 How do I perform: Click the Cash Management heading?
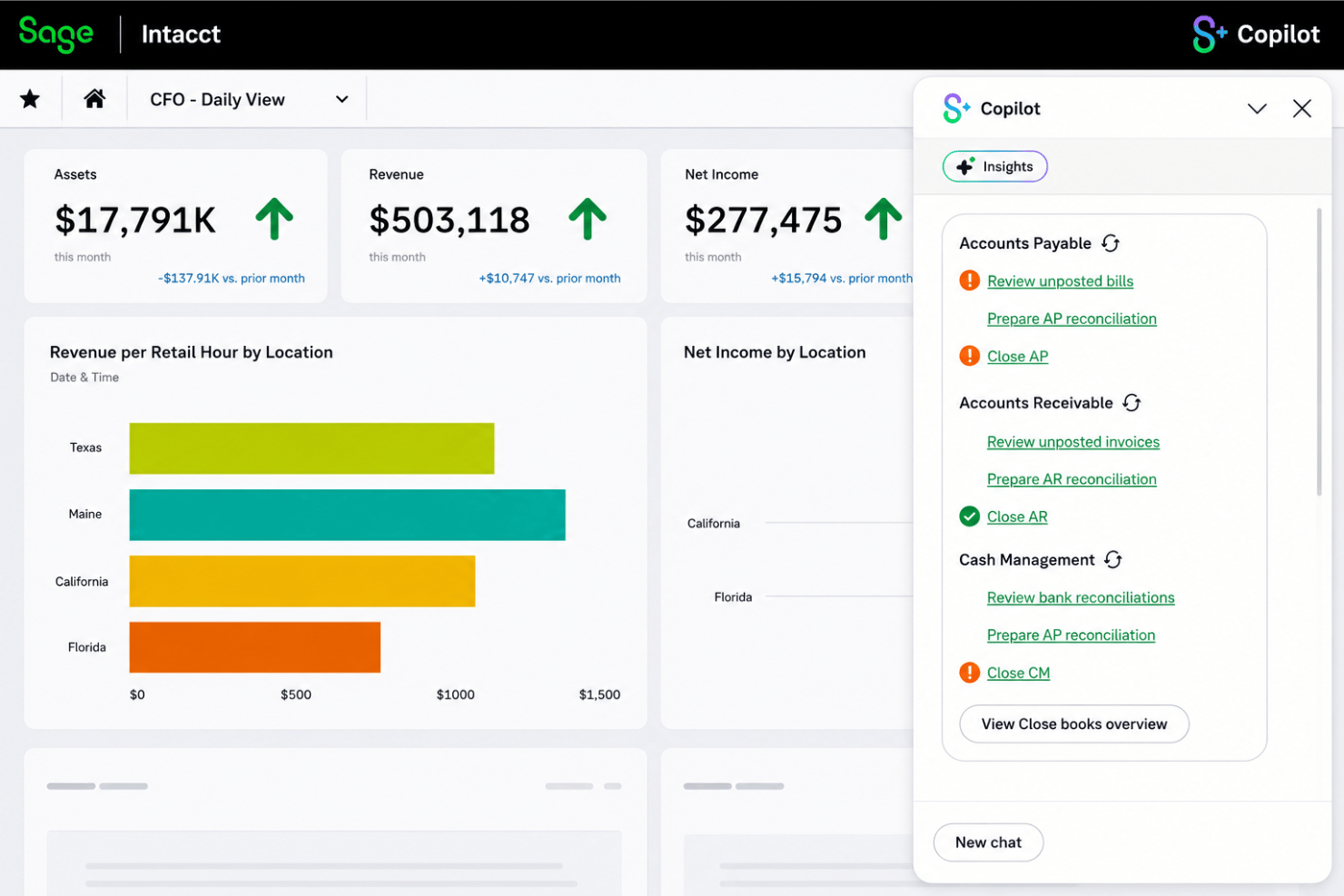[x=1027, y=560]
